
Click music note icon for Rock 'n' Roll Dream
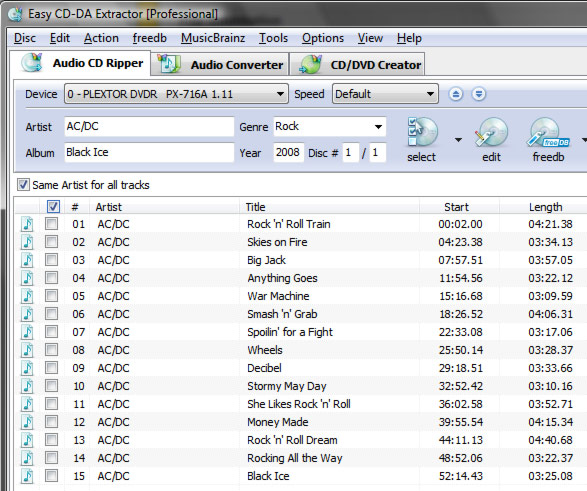click(x=27, y=440)
